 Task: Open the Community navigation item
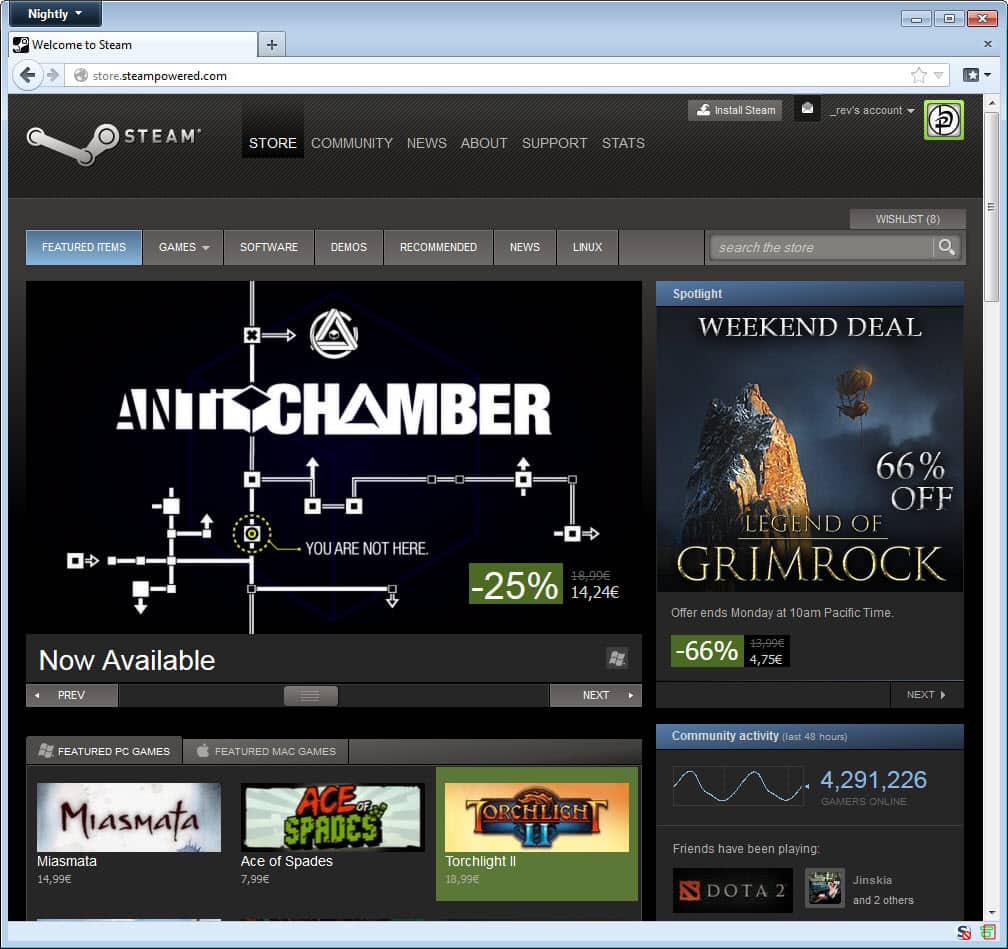(x=351, y=143)
